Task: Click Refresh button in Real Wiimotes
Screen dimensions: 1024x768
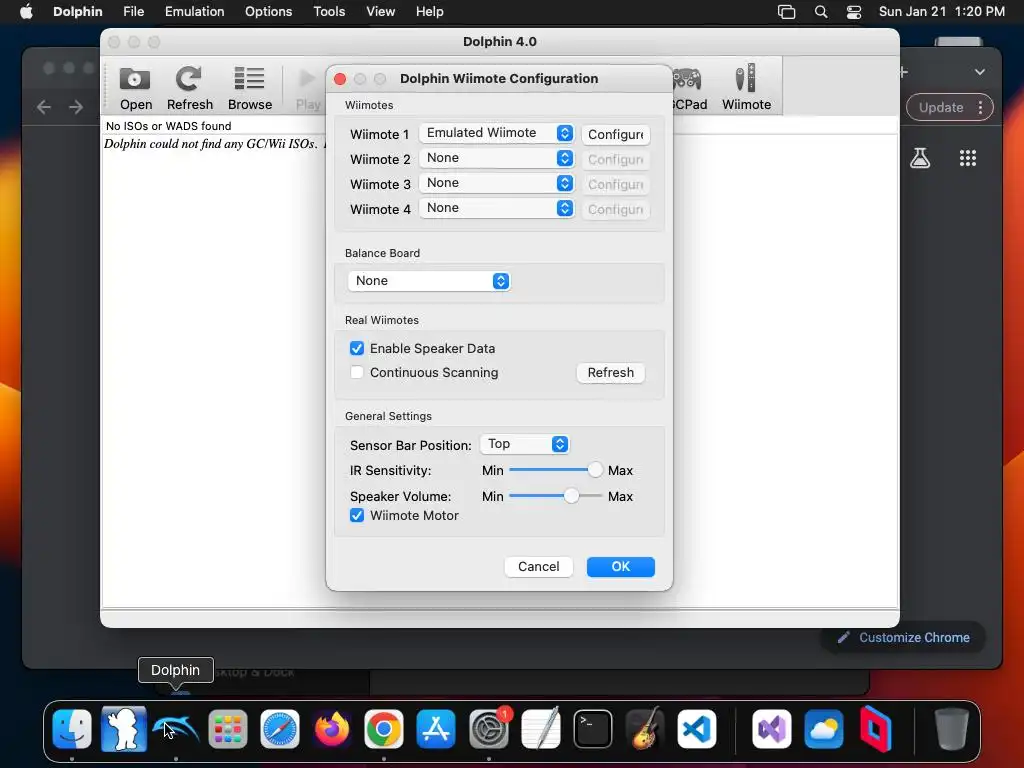Action: [611, 372]
